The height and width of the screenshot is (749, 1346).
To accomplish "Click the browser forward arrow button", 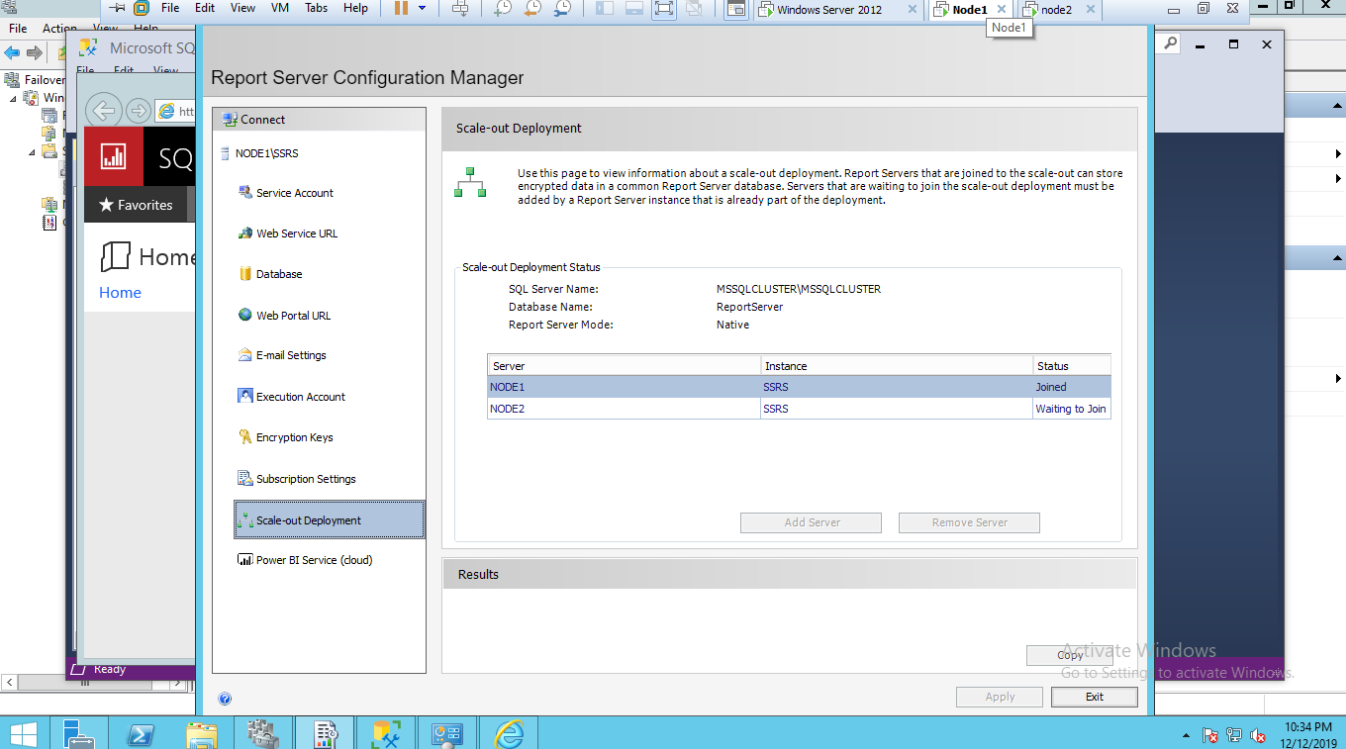I will tap(139, 110).
